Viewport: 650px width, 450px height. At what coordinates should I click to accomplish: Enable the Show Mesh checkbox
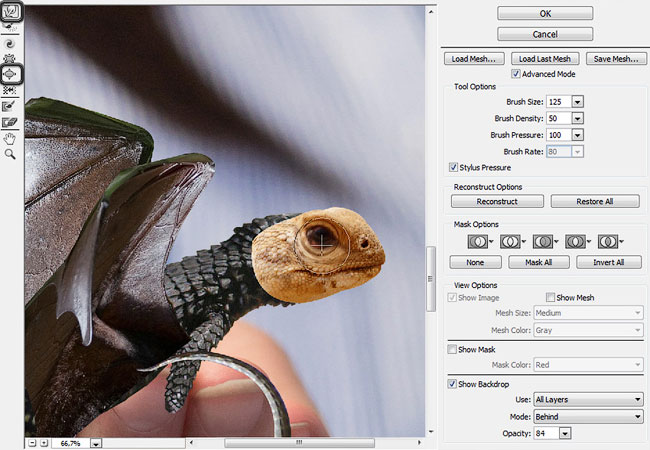[550, 297]
